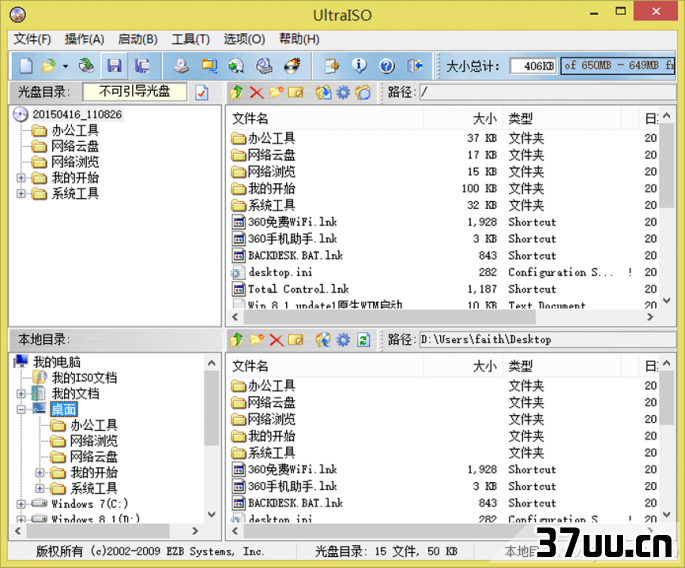Expand 系统工具 under 桌面 in local tree
This screenshot has height=568, width=685.
tap(40, 488)
